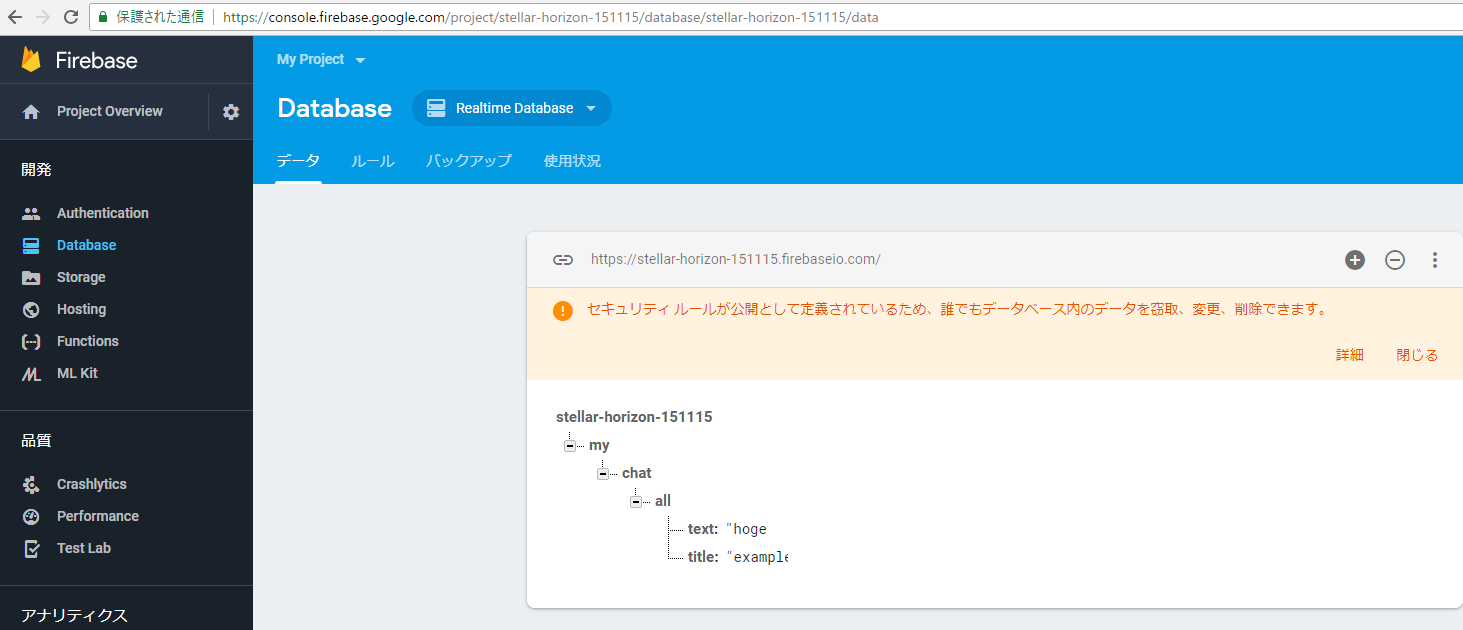The width and height of the screenshot is (1463, 630).
Task: Click the Performance gauge icon
Action: click(31, 516)
